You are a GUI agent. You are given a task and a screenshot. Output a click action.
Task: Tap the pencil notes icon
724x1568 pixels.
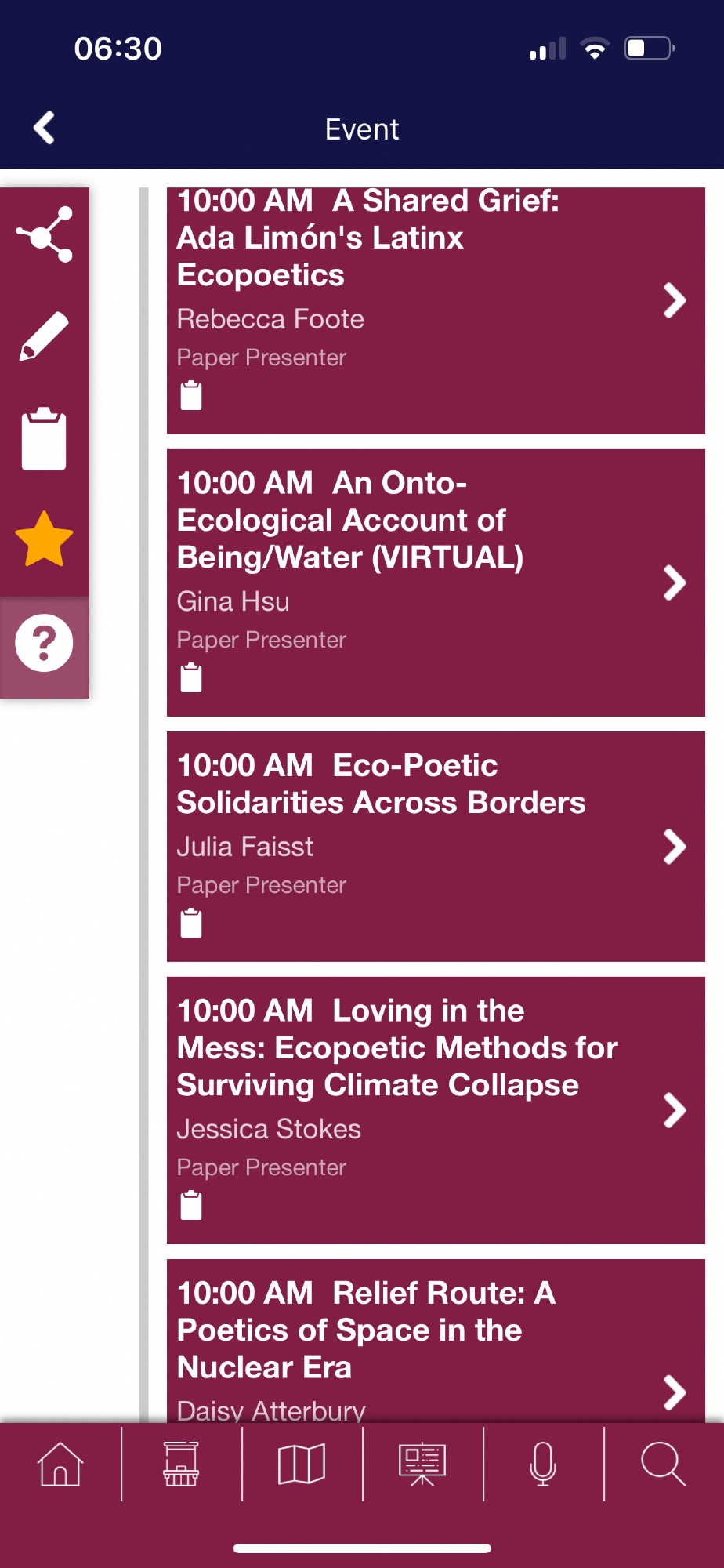pos(45,336)
